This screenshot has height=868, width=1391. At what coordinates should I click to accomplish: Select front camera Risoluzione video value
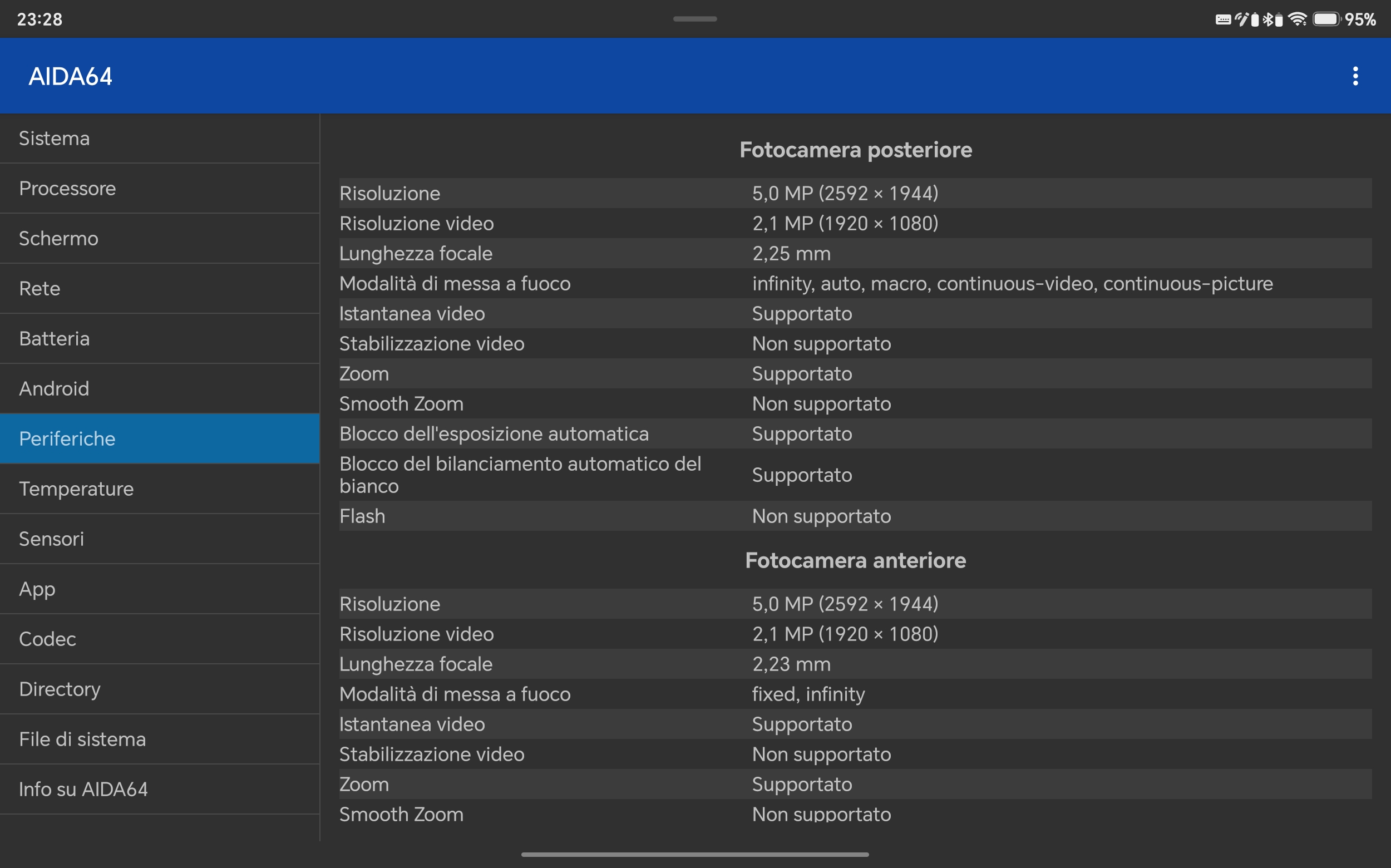click(846, 634)
